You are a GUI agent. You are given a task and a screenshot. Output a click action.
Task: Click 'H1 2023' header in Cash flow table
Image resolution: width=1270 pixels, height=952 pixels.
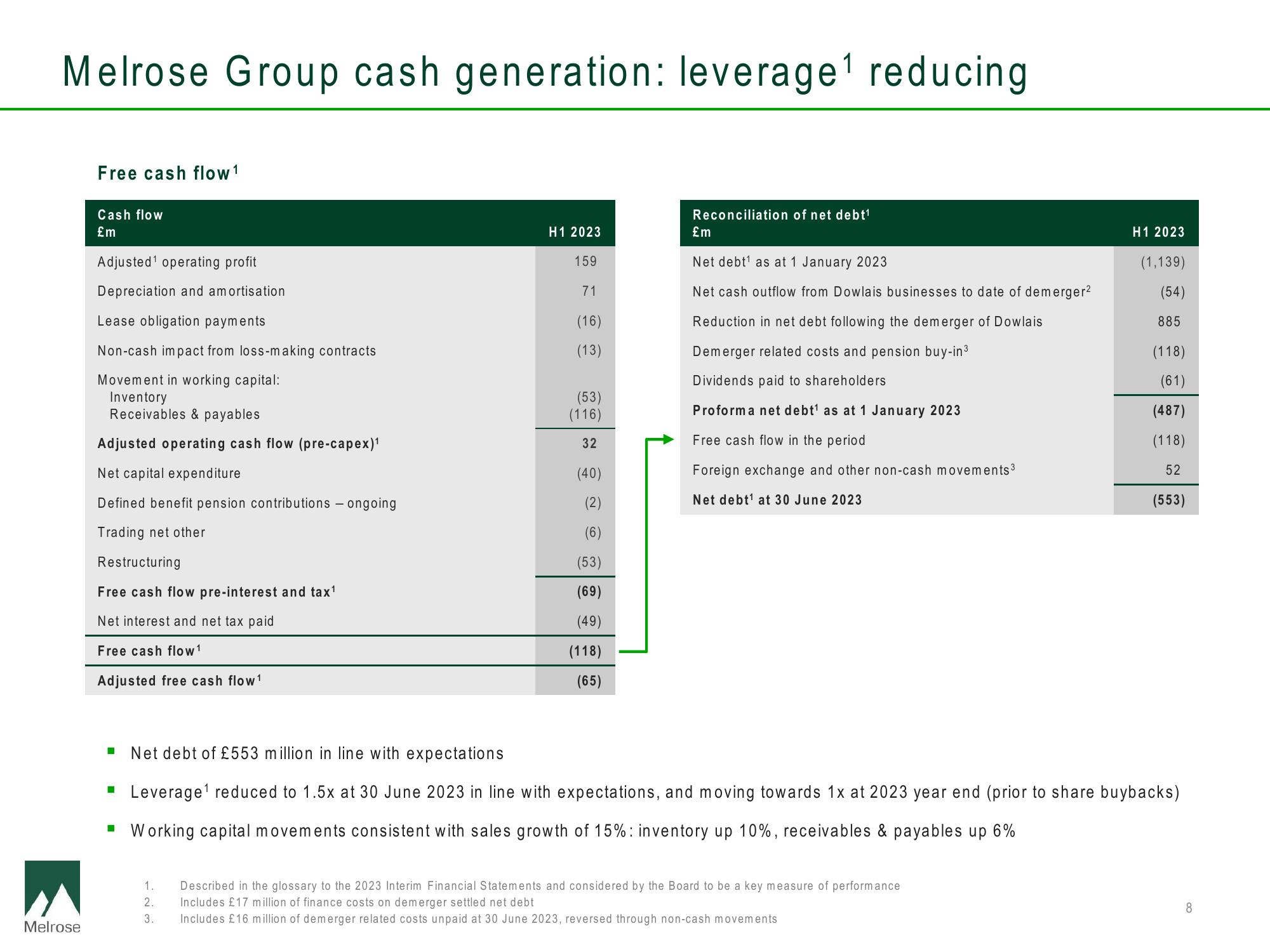point(575,232)
